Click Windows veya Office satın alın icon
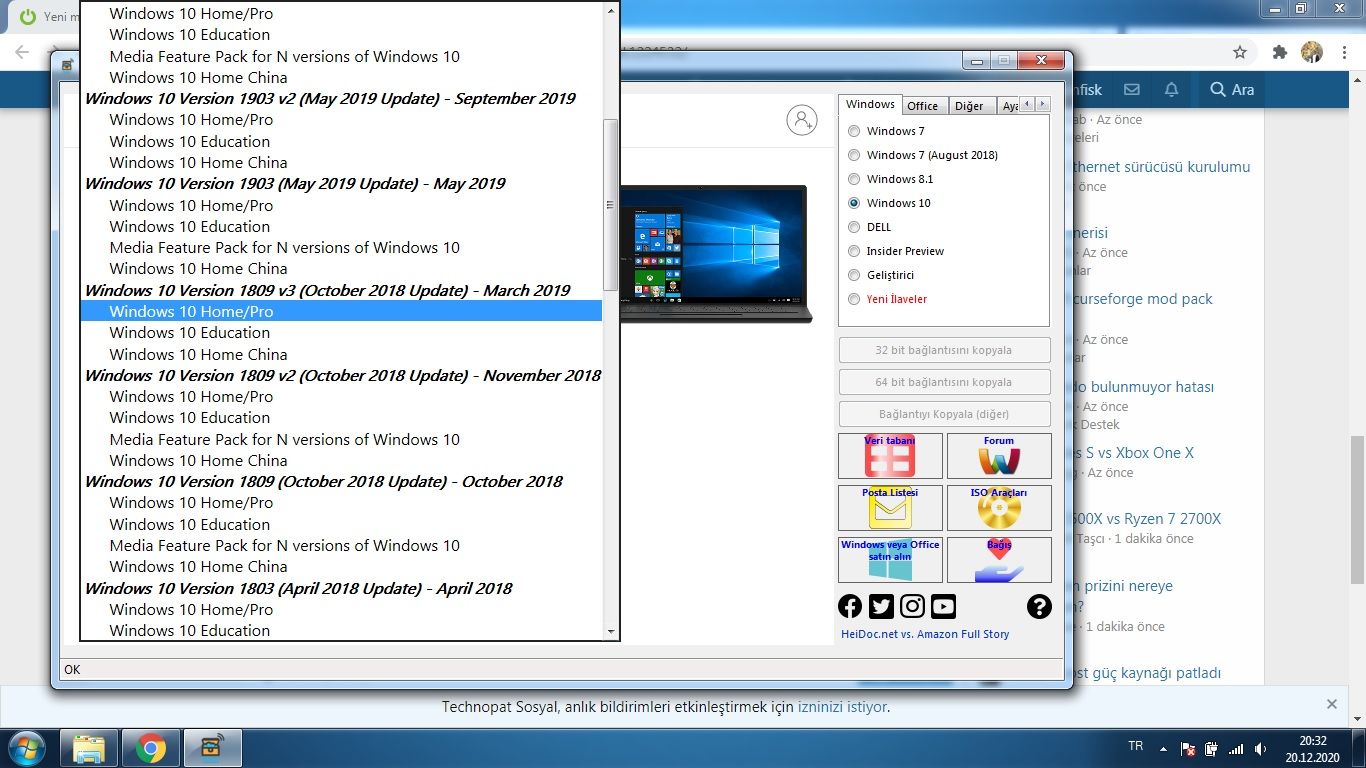1366x768 pixels. [x=890, y=560]
